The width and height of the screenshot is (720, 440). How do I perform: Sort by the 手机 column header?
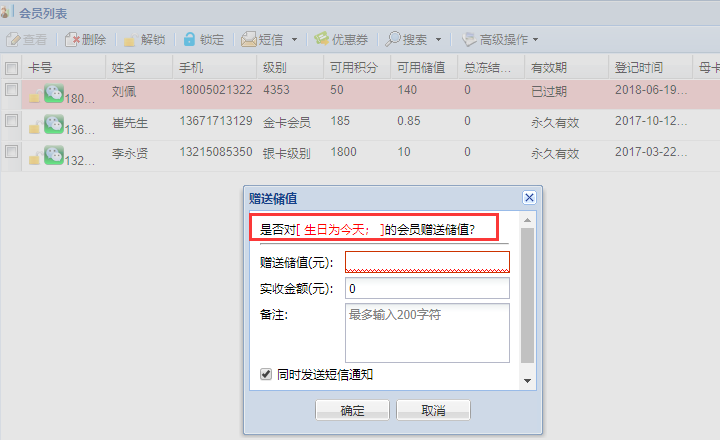(214, 68)
